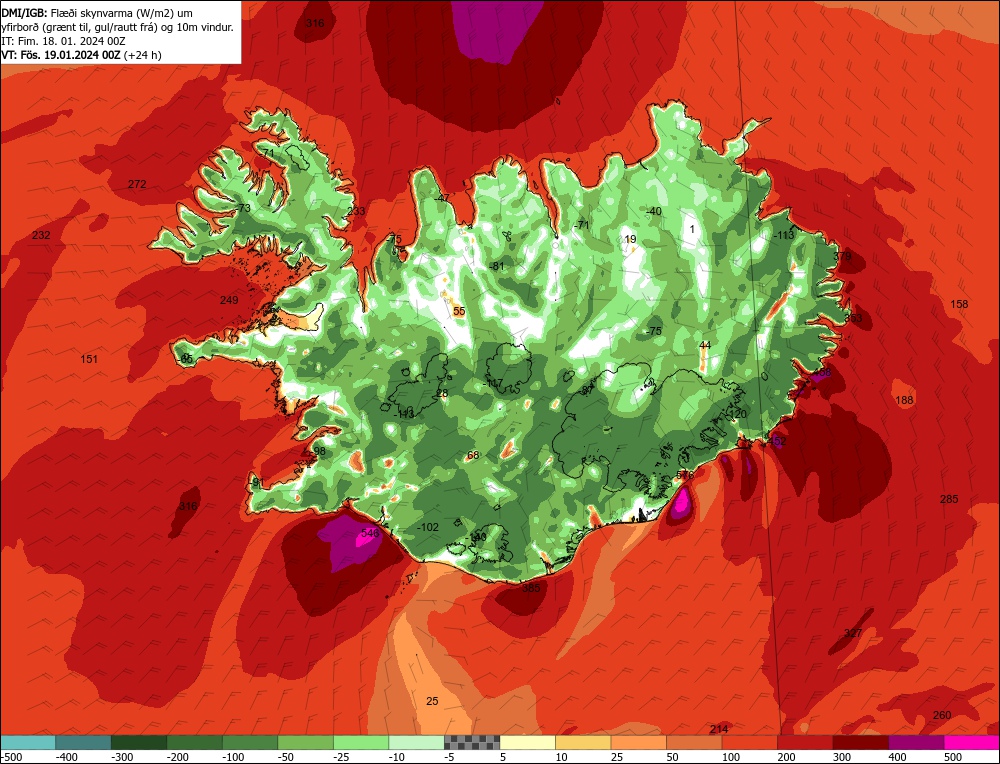Click the map value '385' south of Iceland

point(531,588)
